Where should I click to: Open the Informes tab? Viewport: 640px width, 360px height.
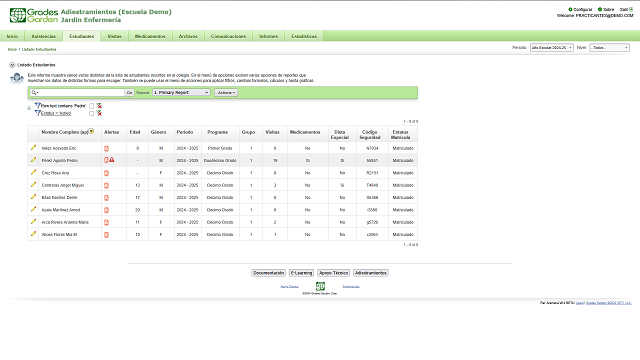pyautogui.click(x=269, y=36)
